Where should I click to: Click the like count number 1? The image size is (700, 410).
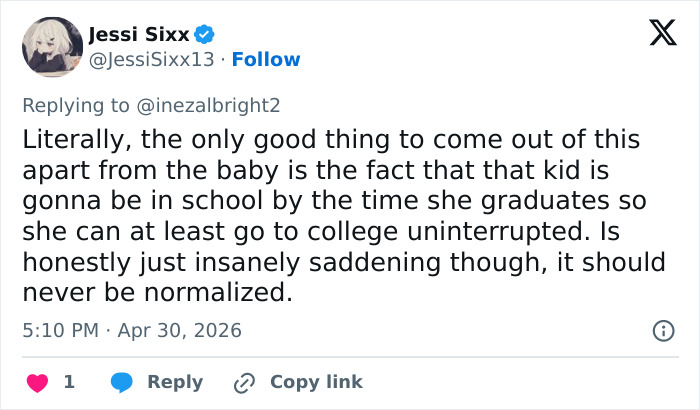[x=69, y=382]
